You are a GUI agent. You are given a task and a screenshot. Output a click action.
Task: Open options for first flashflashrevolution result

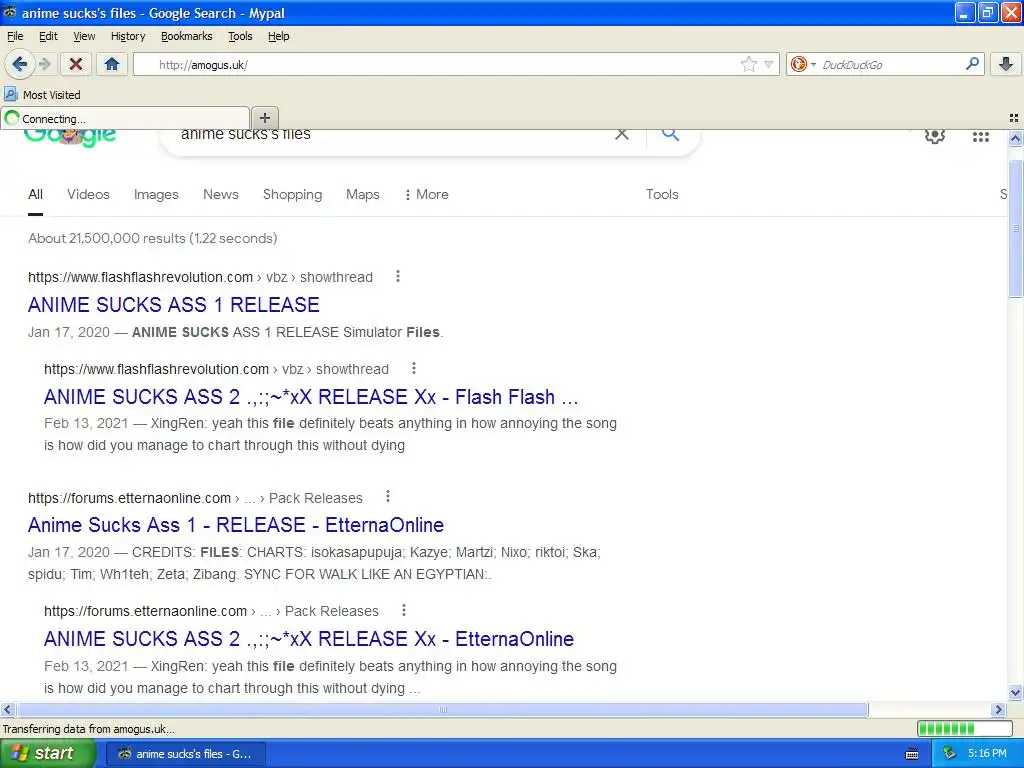398,276
